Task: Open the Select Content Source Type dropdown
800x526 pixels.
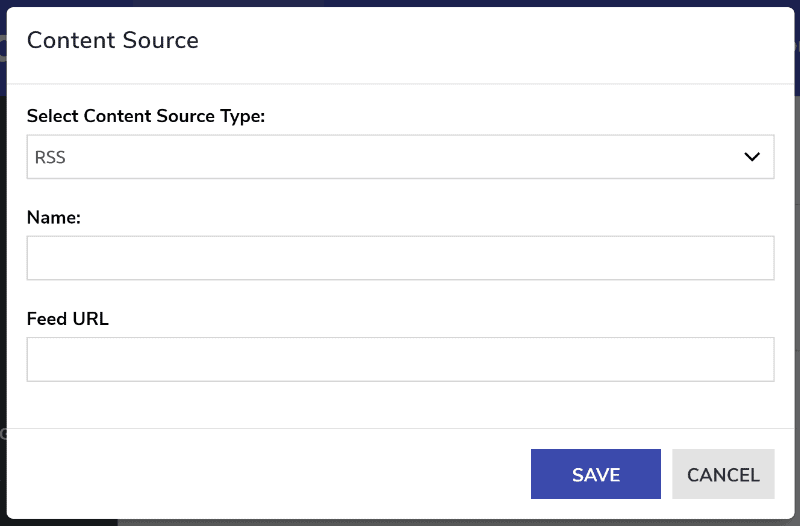Action: 401,157
